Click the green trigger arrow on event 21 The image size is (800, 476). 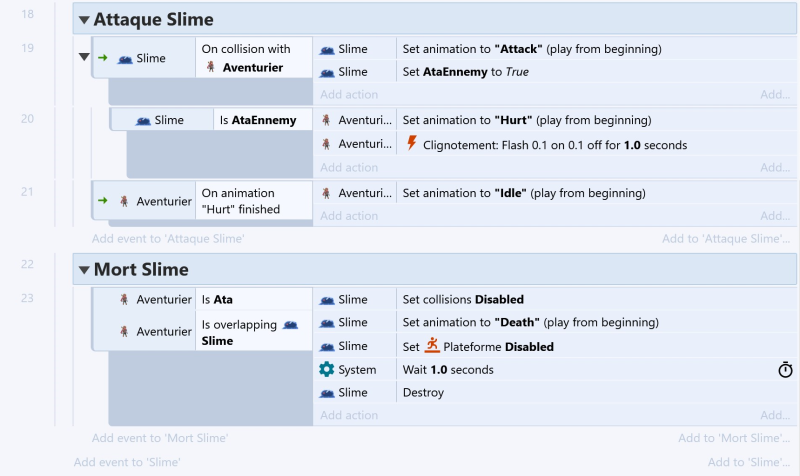[x=103, y=201]
